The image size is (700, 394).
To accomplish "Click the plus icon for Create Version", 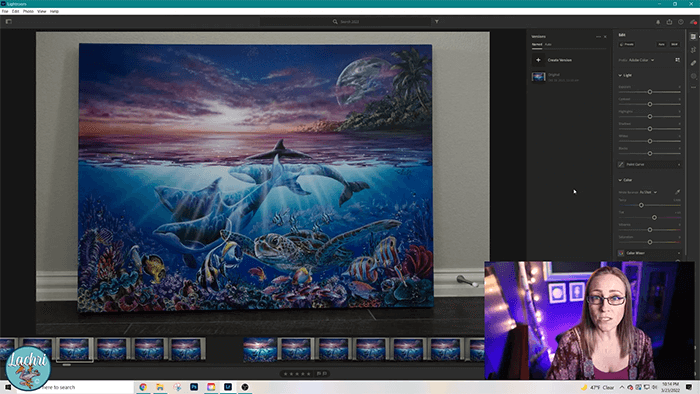I will (x=538, y=60).
